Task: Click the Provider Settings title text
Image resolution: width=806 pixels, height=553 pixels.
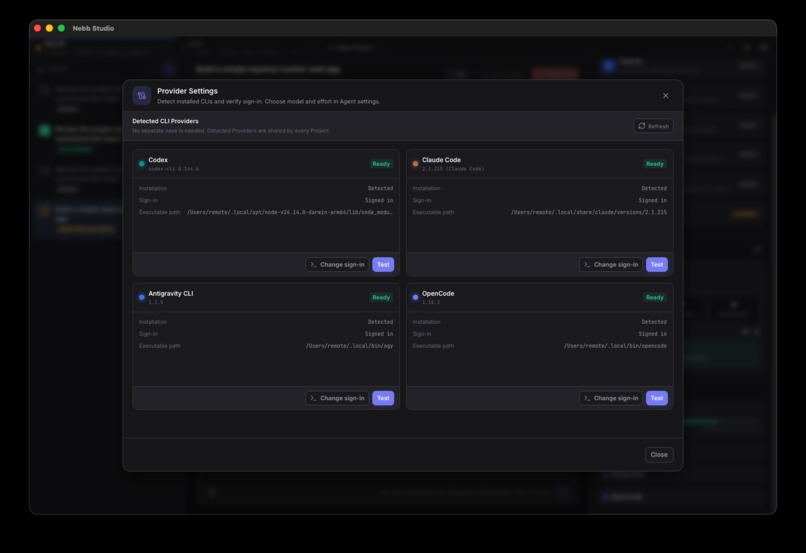Action: (187, 91)
